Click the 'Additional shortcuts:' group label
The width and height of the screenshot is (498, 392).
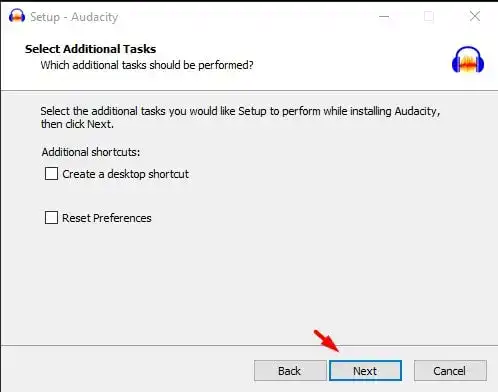click(91, 152)
